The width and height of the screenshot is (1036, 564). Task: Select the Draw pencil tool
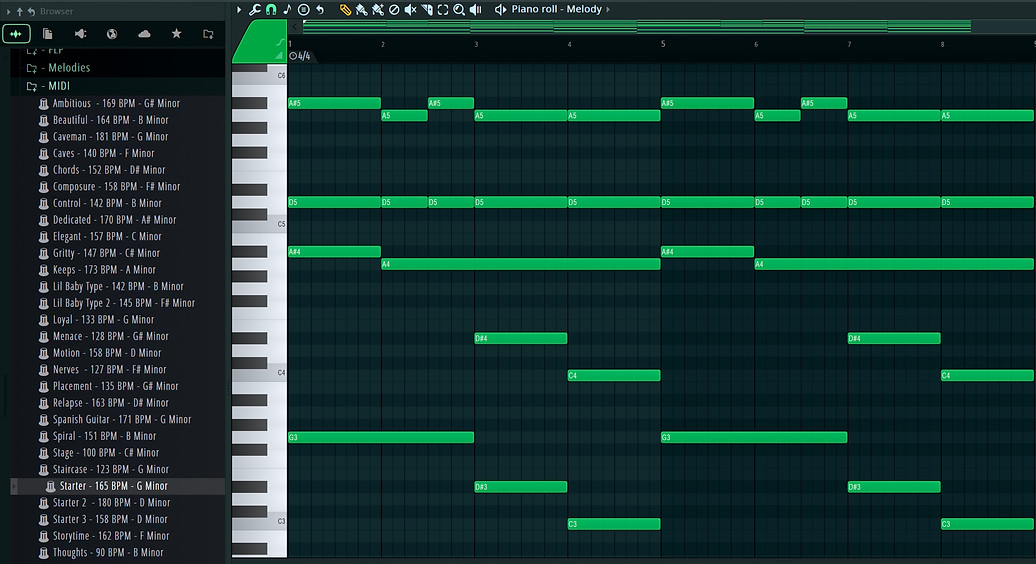pos(345,9)
